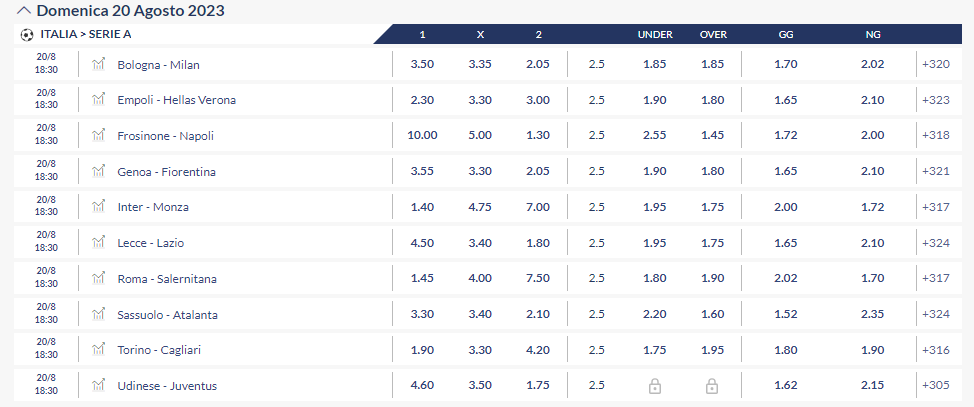Viewport: 974px width, 407px height.
Task: Open statistics icon for Frosinone - Napoli
Action: pos(98,135)
